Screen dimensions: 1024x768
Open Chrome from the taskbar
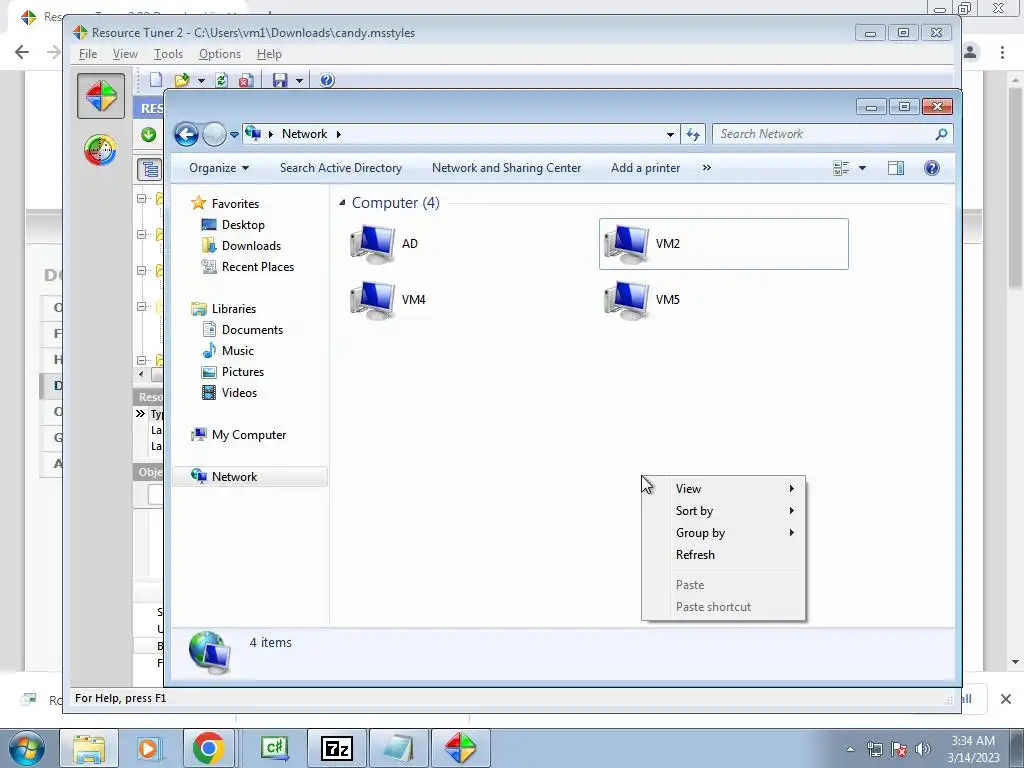[x=208, y=748]
